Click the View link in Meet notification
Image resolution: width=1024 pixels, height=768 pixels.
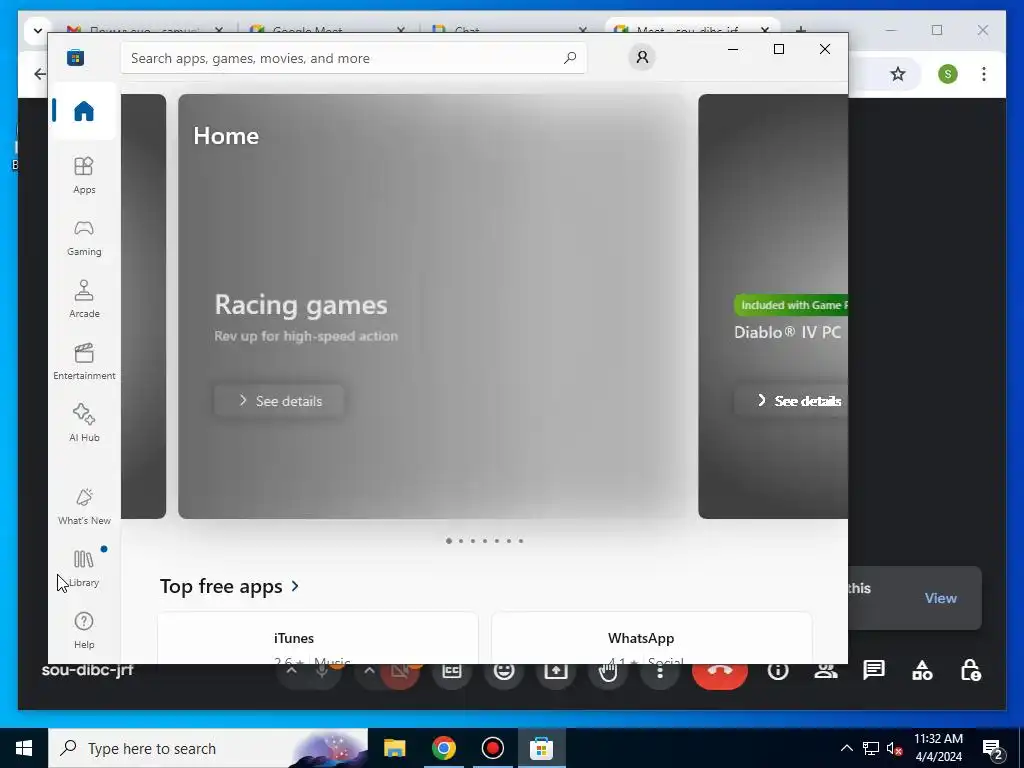click(940, 598)
